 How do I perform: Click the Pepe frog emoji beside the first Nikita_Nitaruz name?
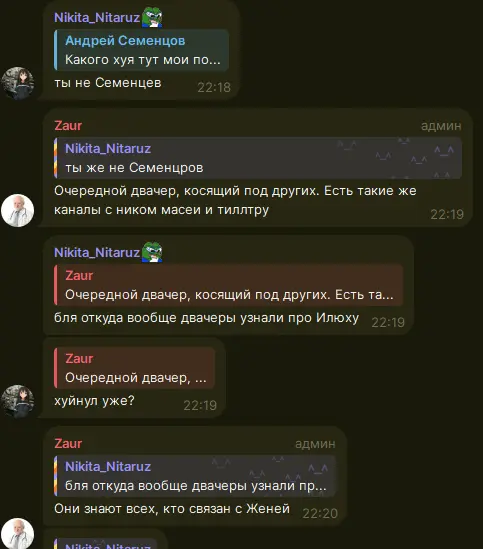pos(152,17)
